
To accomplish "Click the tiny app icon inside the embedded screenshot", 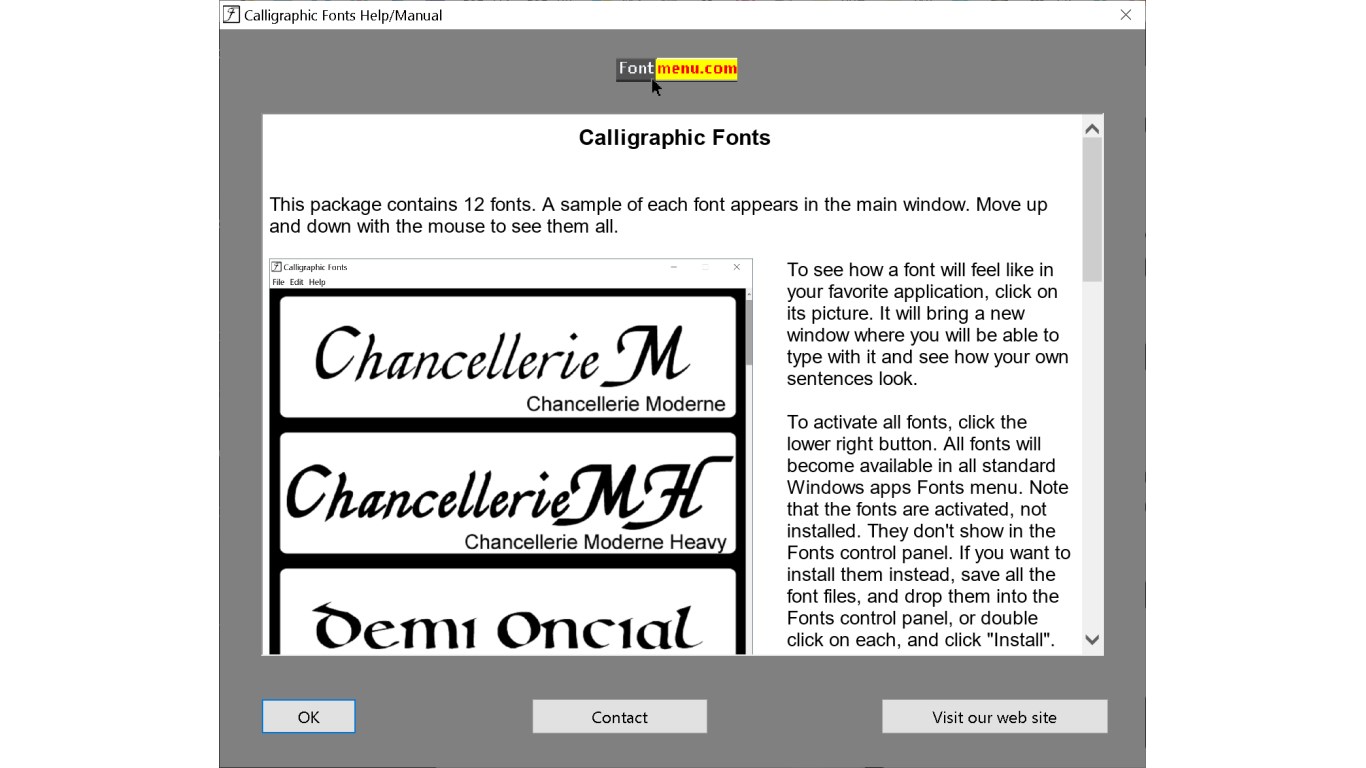I will pos(274,267).
